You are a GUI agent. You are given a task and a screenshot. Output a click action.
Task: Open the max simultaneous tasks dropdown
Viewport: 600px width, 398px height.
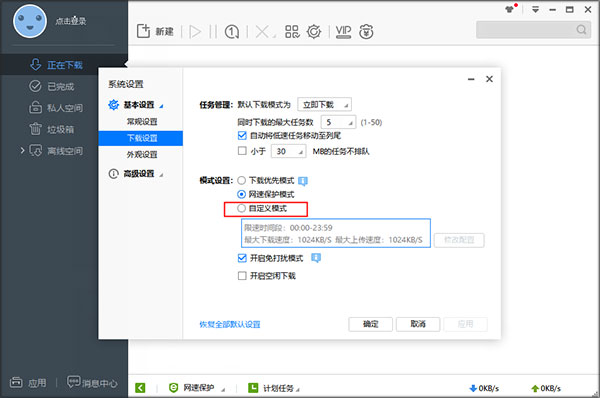coord(338,122)
